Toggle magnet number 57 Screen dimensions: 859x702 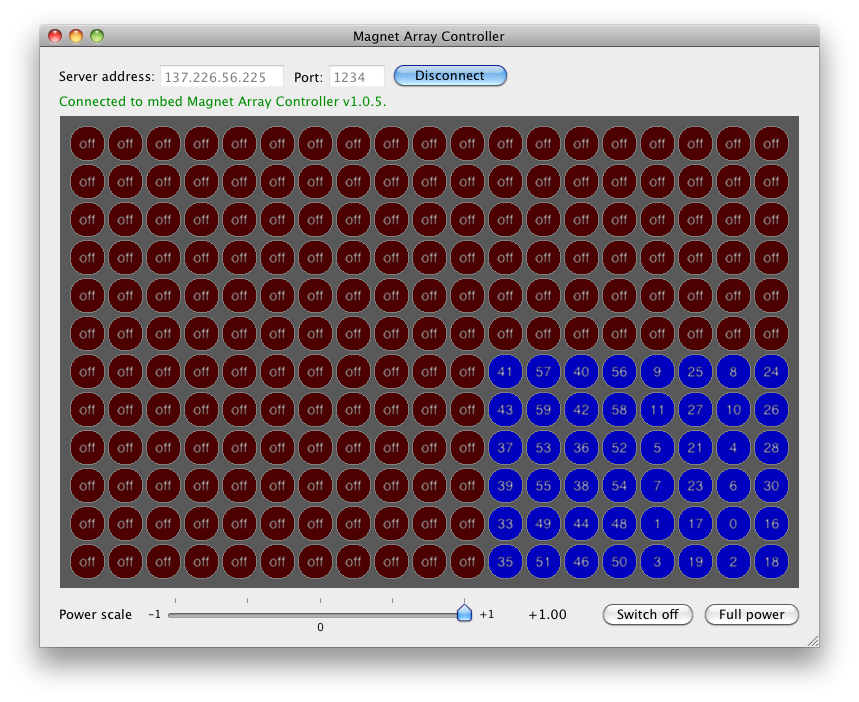click(543, 372)
